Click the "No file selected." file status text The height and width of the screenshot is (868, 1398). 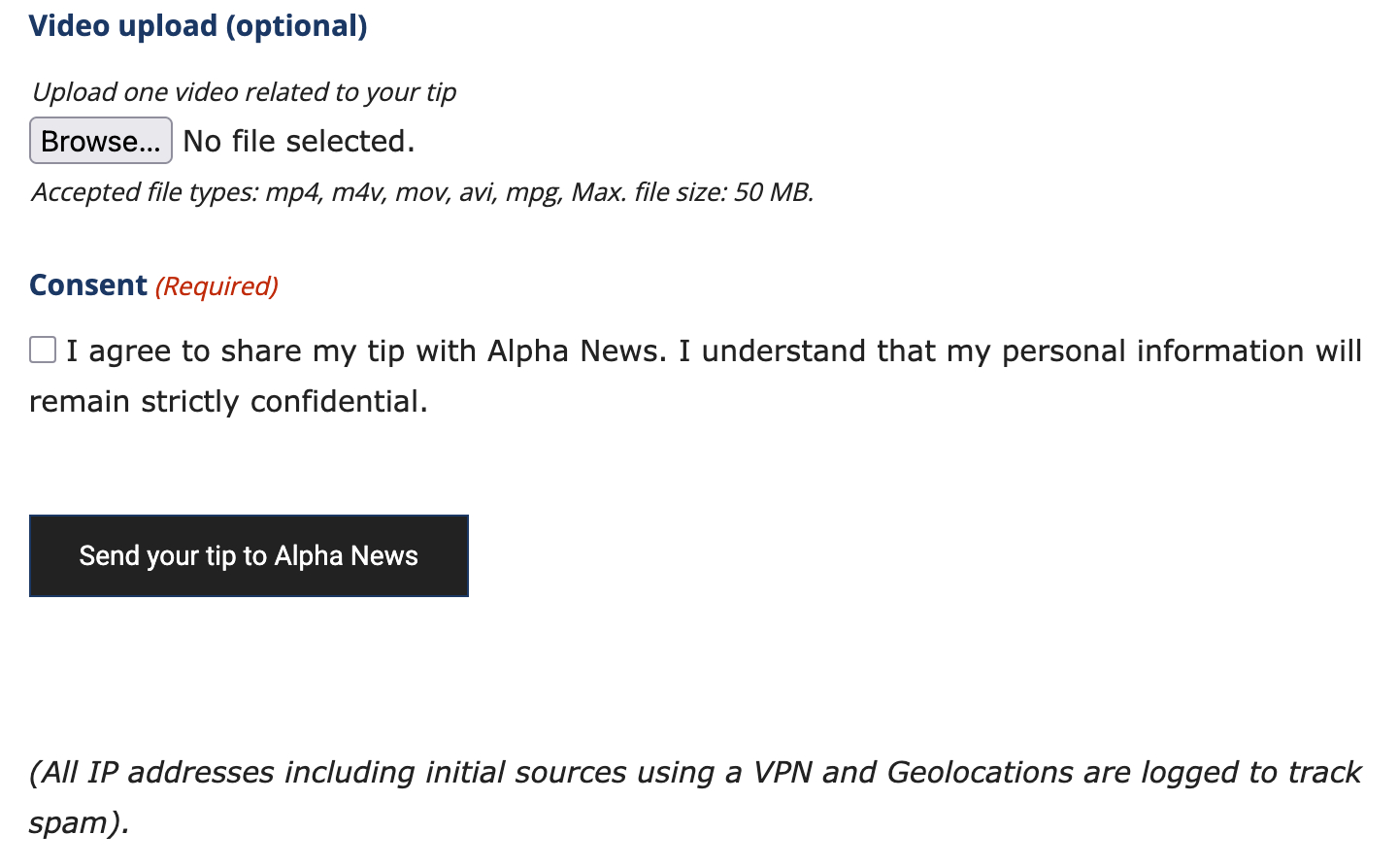(x=299, y=142)
